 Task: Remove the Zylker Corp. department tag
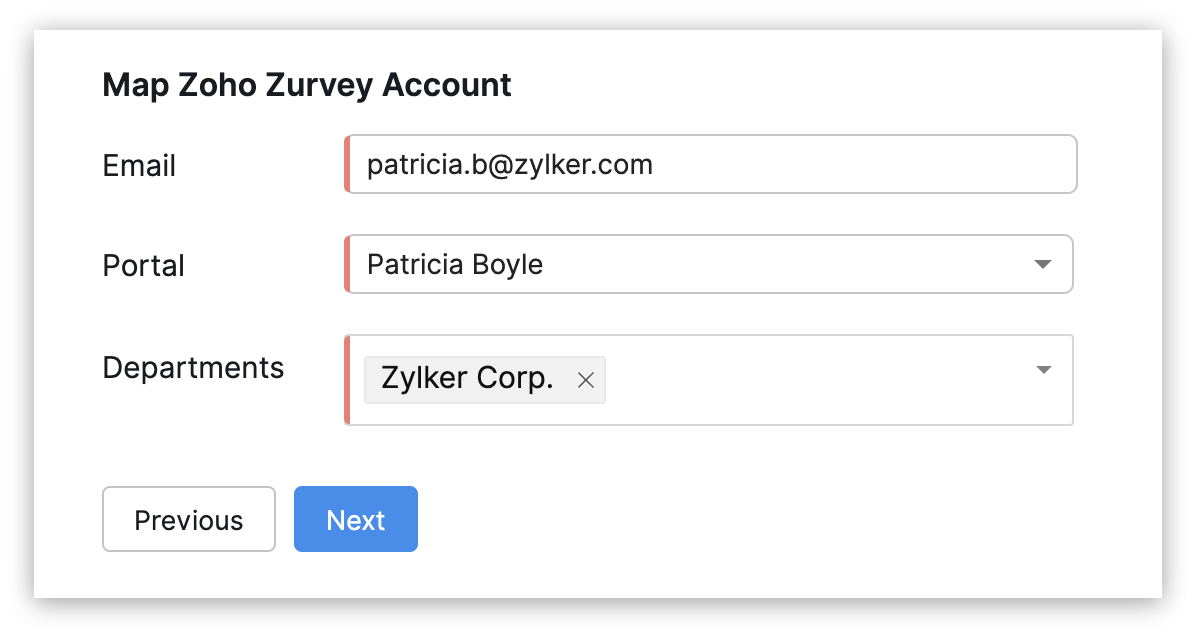(x=586, y=380)
